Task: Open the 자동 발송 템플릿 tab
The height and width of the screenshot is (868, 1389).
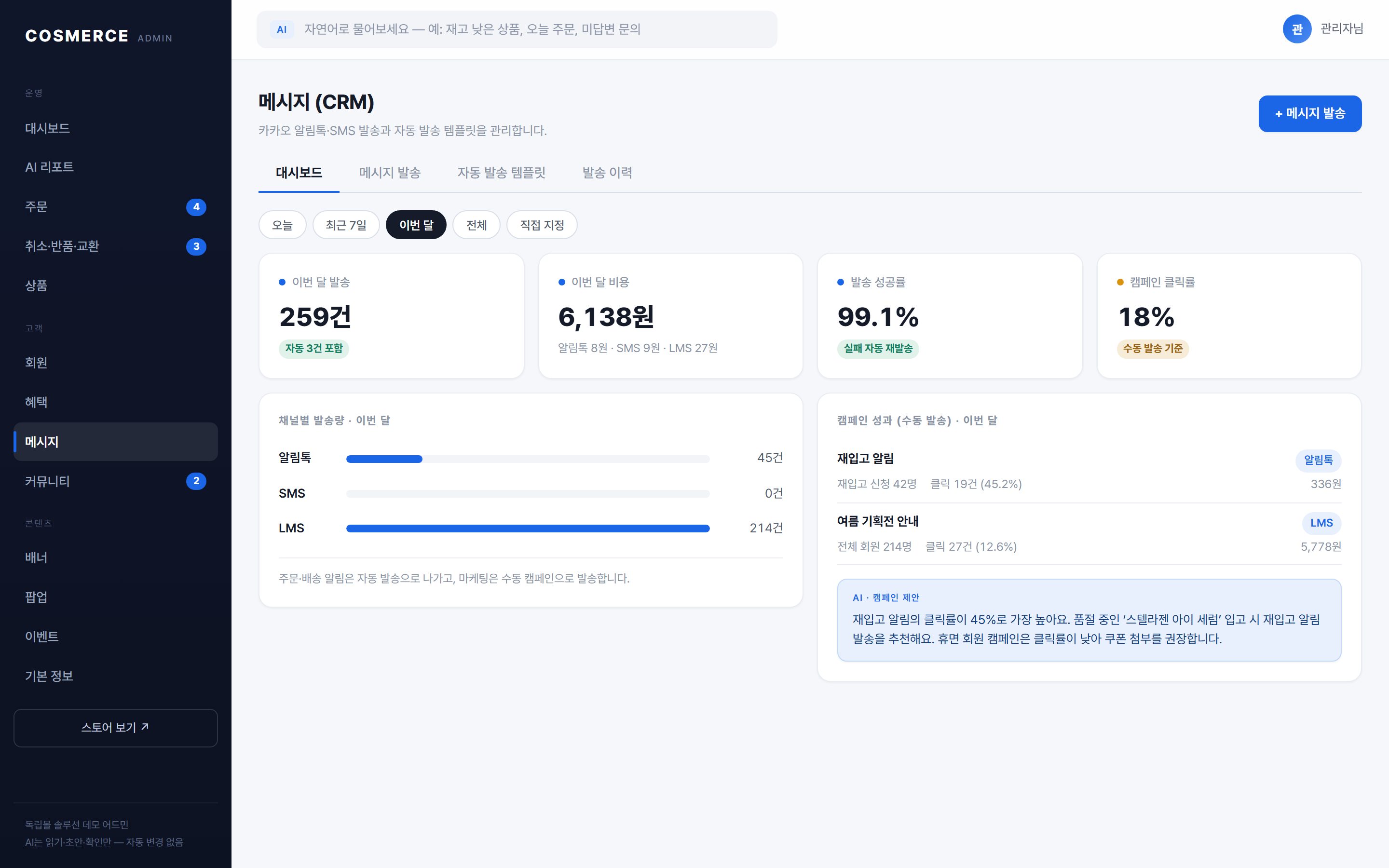Action: coord(501,173)
